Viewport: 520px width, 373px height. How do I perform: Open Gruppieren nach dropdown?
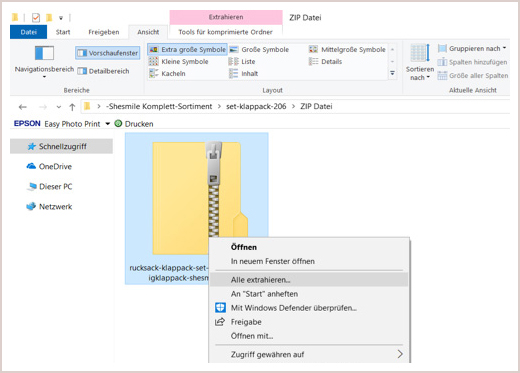tap(472, 49)
